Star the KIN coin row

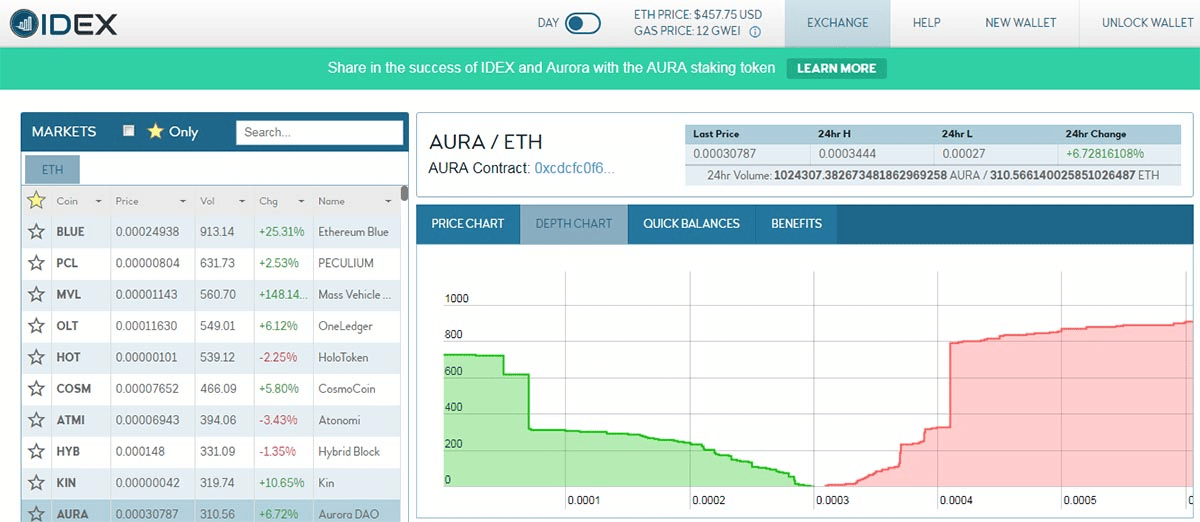37,482
